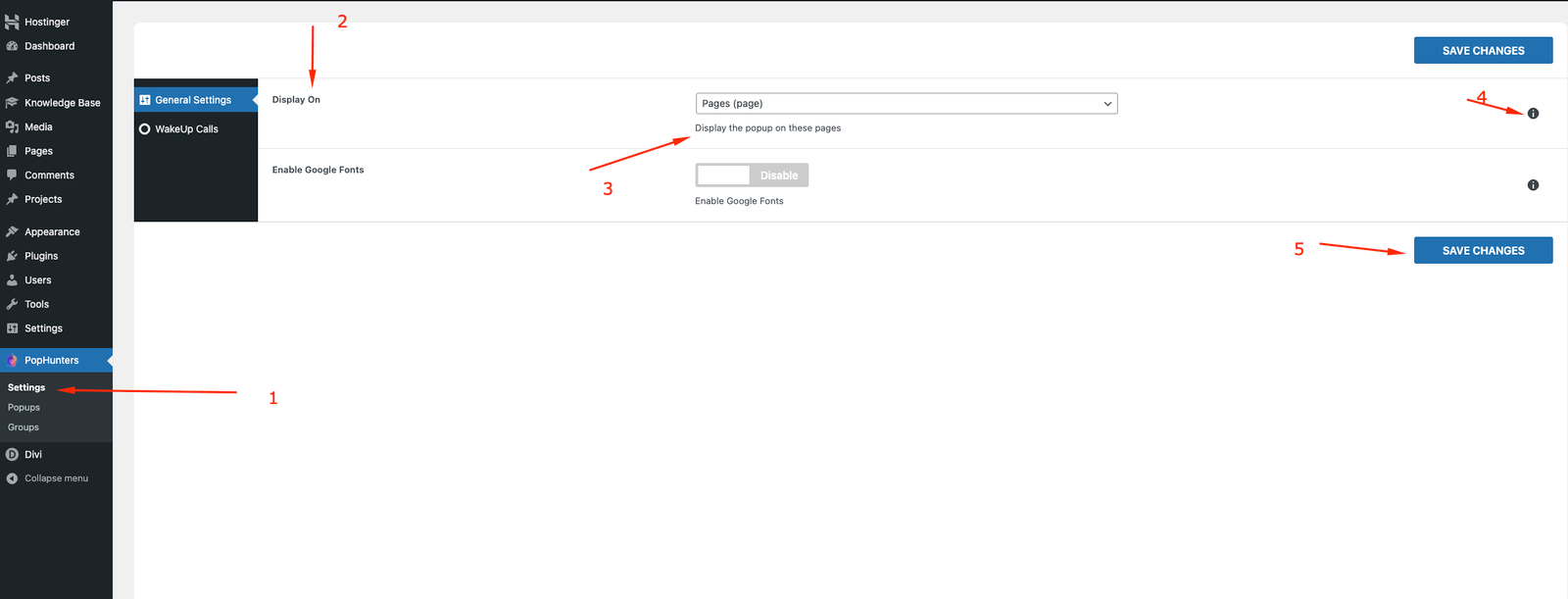Click the info icon for Display On
Screen dimensions: 1568x599
coord(1533,114)
